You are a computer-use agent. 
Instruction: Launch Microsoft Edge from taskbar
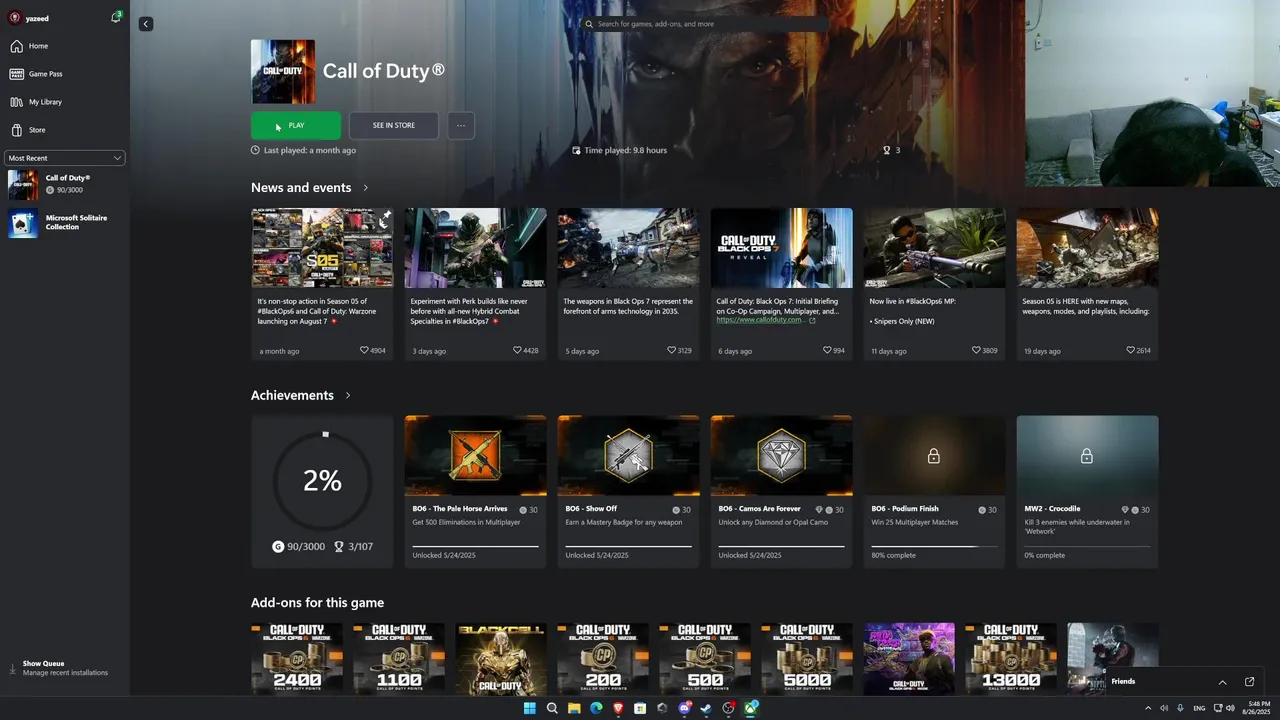[x=596, y=708]
